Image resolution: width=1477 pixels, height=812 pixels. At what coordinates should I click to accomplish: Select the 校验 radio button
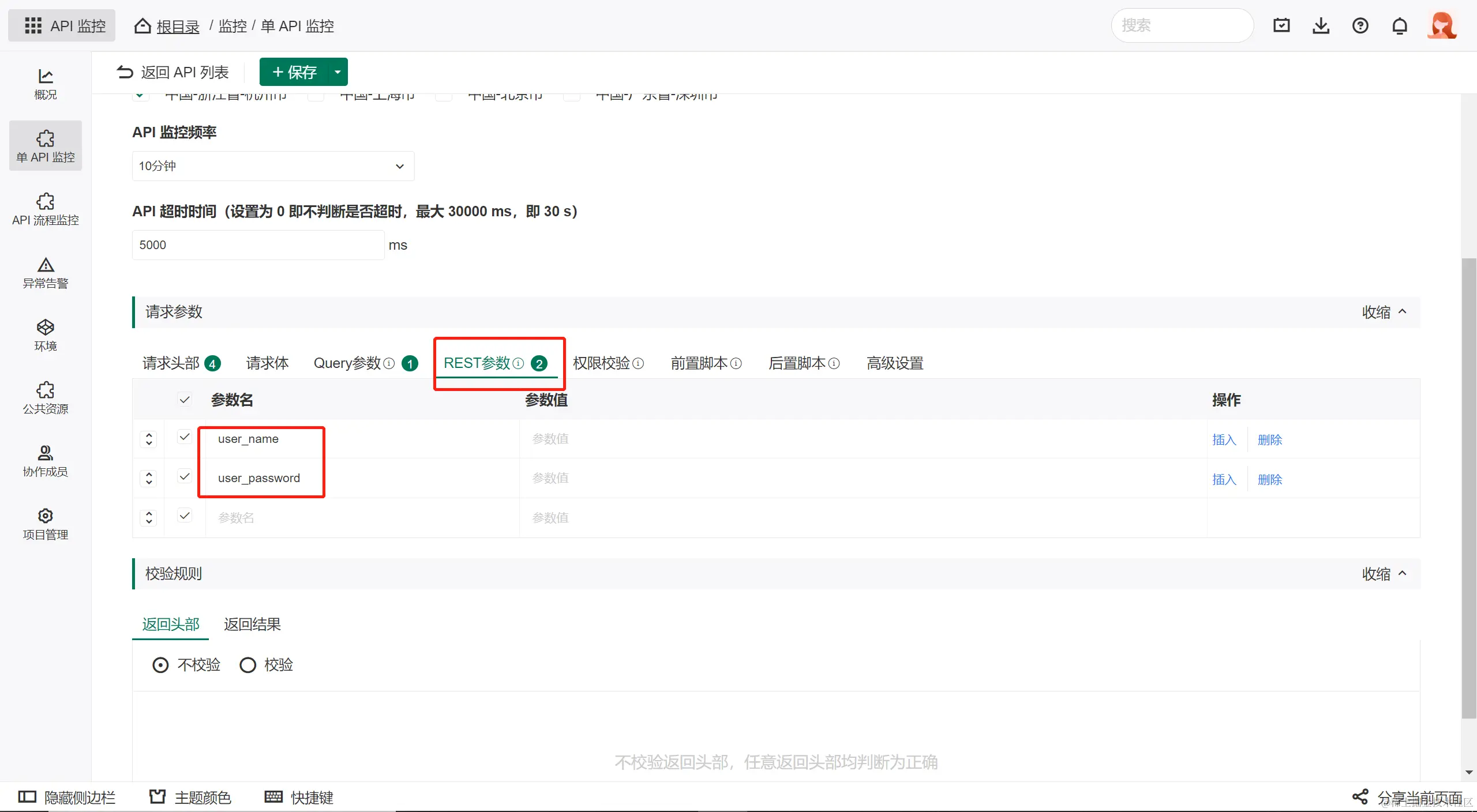pos(248,665)
